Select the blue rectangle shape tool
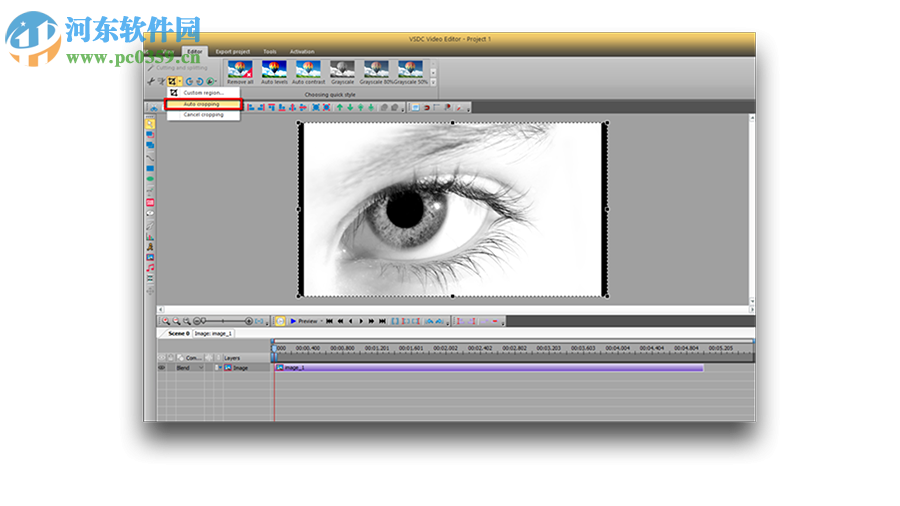Viewport: 900px width, 506px height. (x=150, y=169)
